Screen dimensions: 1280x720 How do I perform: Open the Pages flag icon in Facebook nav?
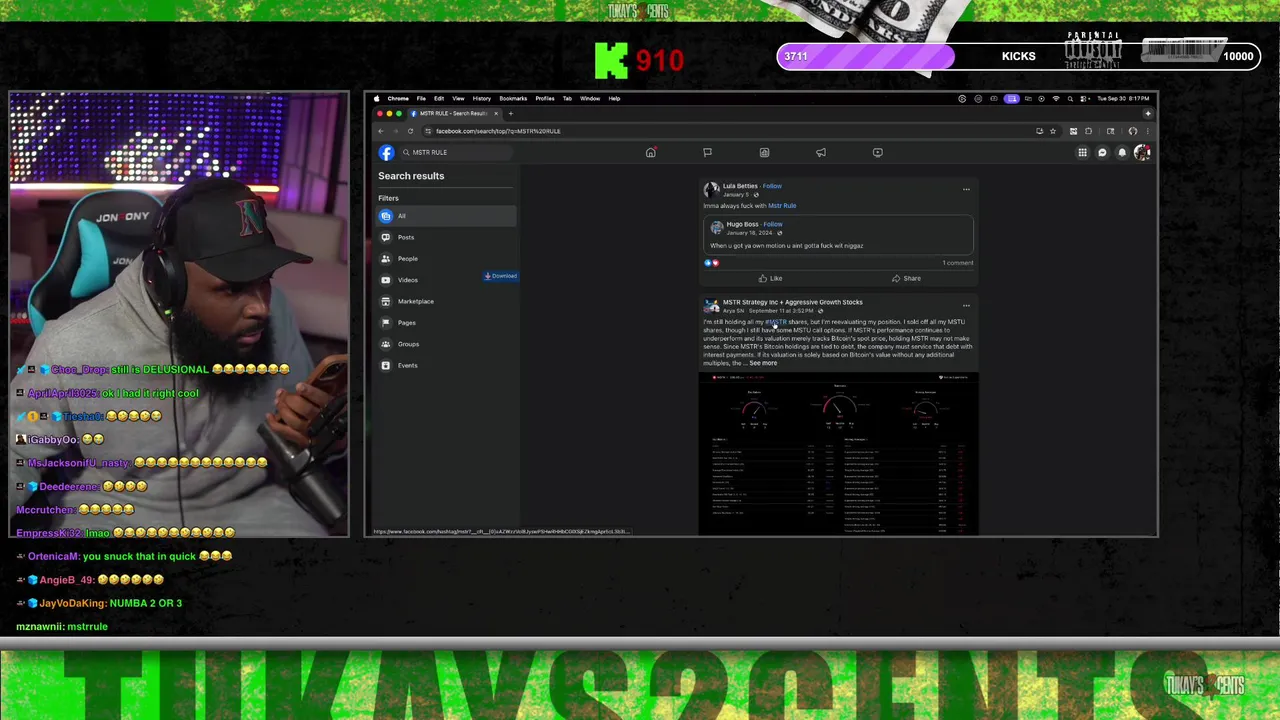(707, 152)
